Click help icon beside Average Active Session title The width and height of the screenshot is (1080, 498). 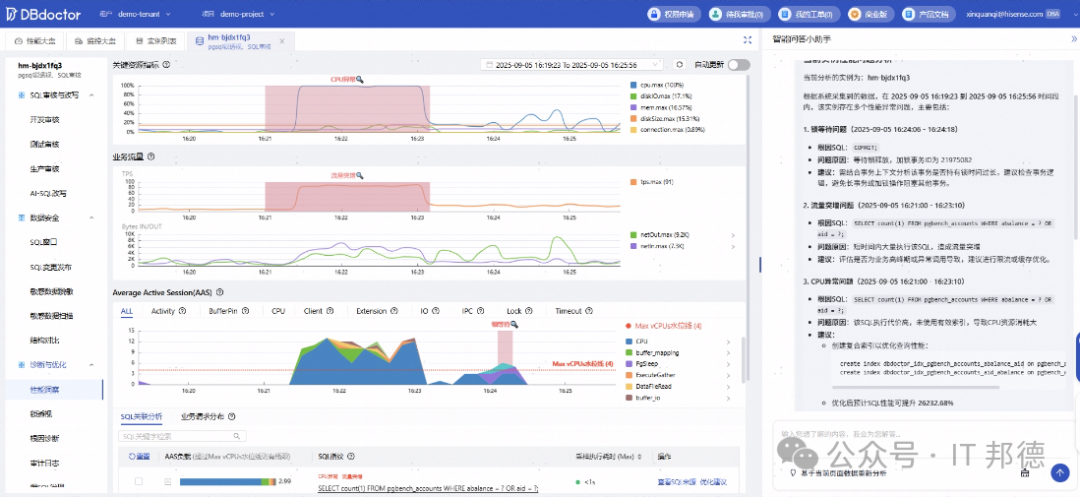tap(218, 292)
